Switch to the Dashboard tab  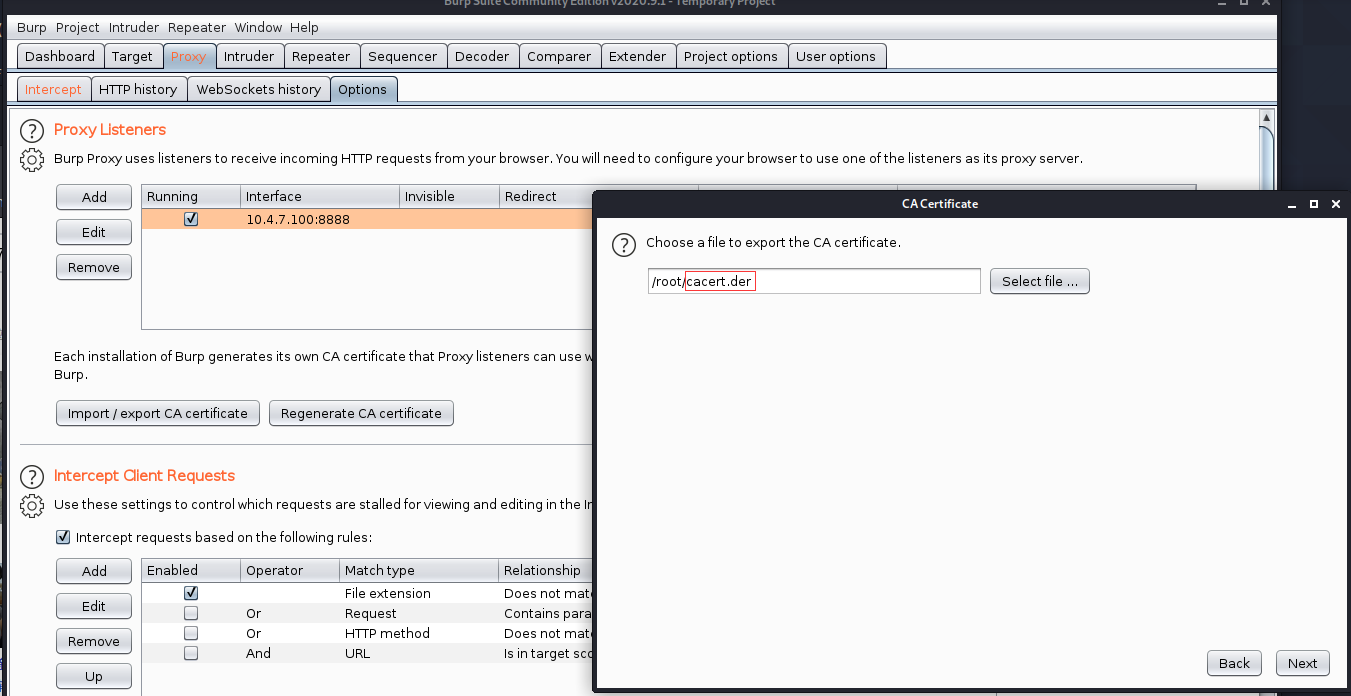pos(60,56)
